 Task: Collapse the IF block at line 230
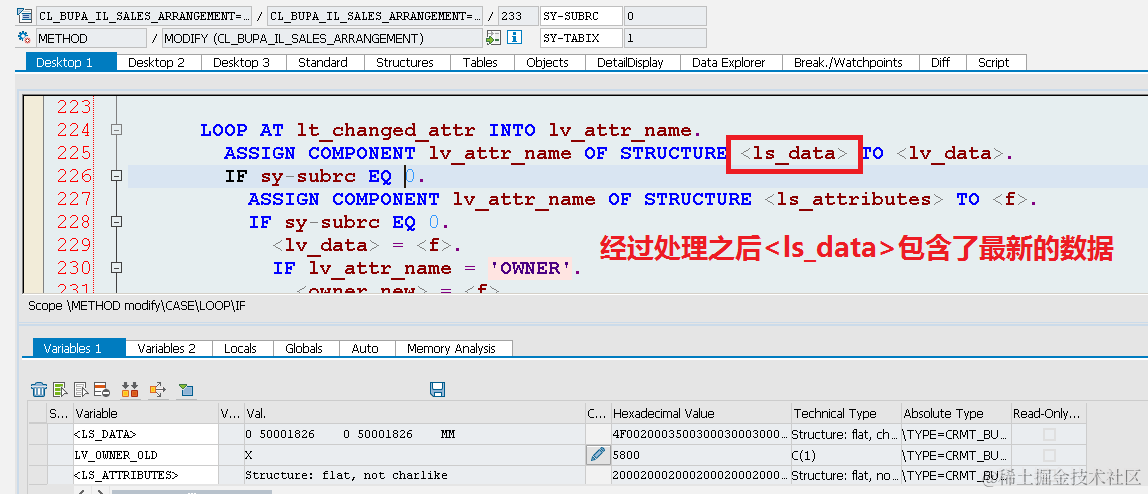point(116,268)
